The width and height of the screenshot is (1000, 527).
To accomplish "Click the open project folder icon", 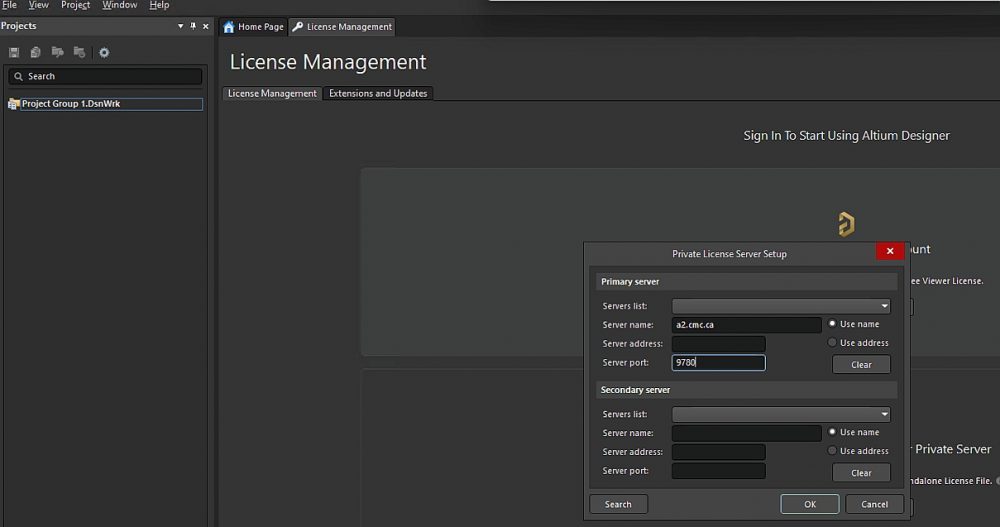I will [x=58, y=52].
